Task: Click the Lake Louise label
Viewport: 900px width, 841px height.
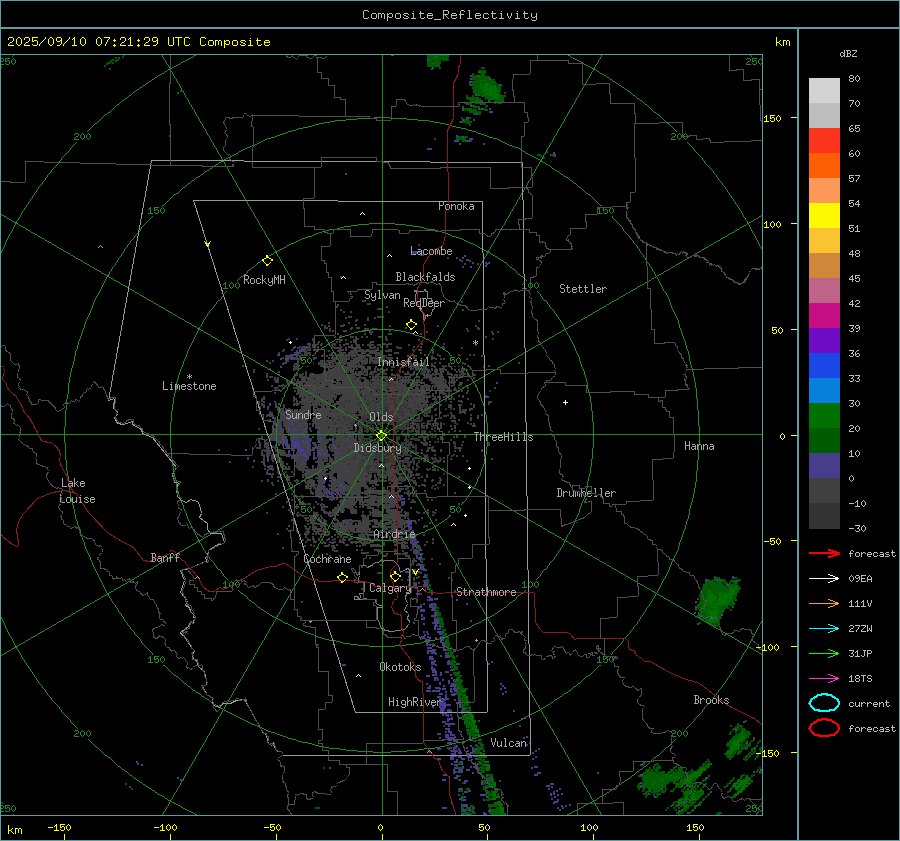Action: [x=77, y=491]
